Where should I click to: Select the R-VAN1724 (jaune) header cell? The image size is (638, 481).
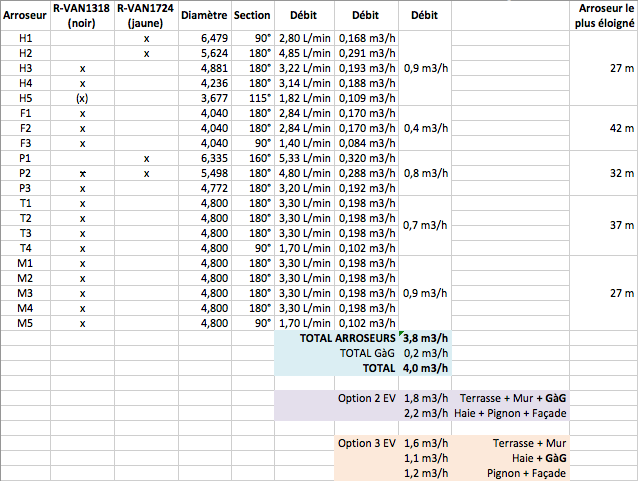pos(146,16)
